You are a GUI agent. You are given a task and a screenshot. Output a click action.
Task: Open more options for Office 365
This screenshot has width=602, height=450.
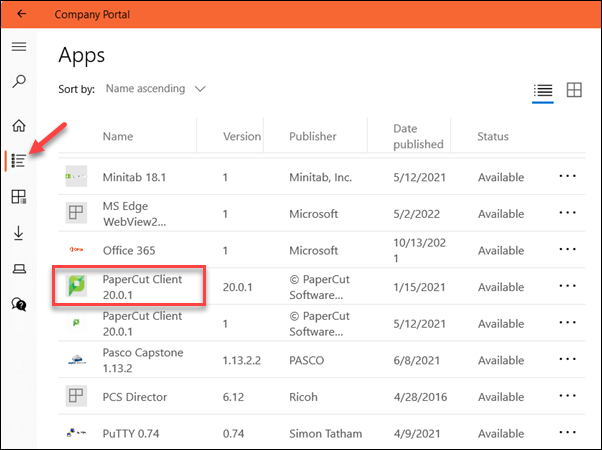tap(567, 250)
